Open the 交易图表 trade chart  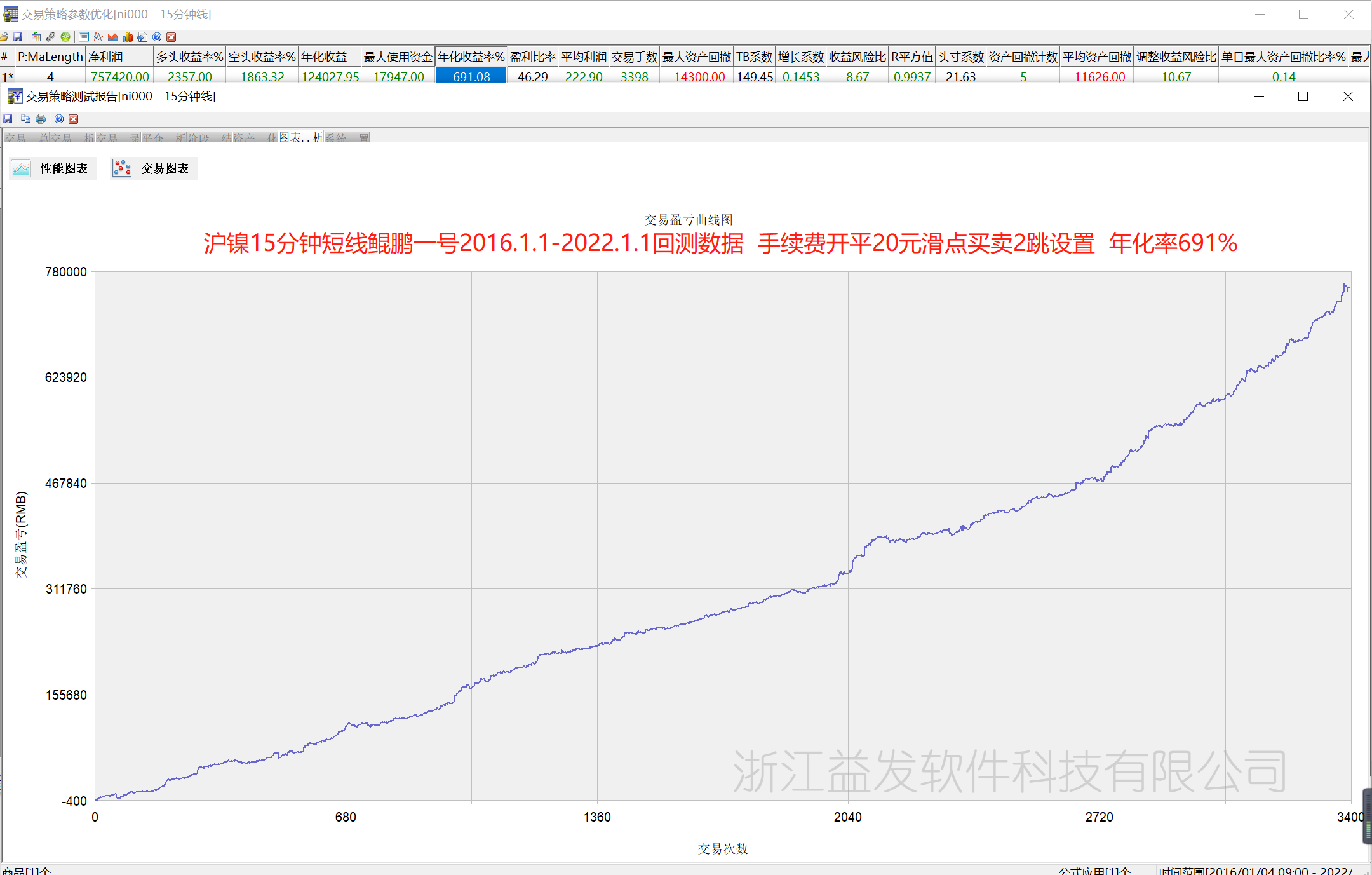pyautogui.click(x=154, y=168)
